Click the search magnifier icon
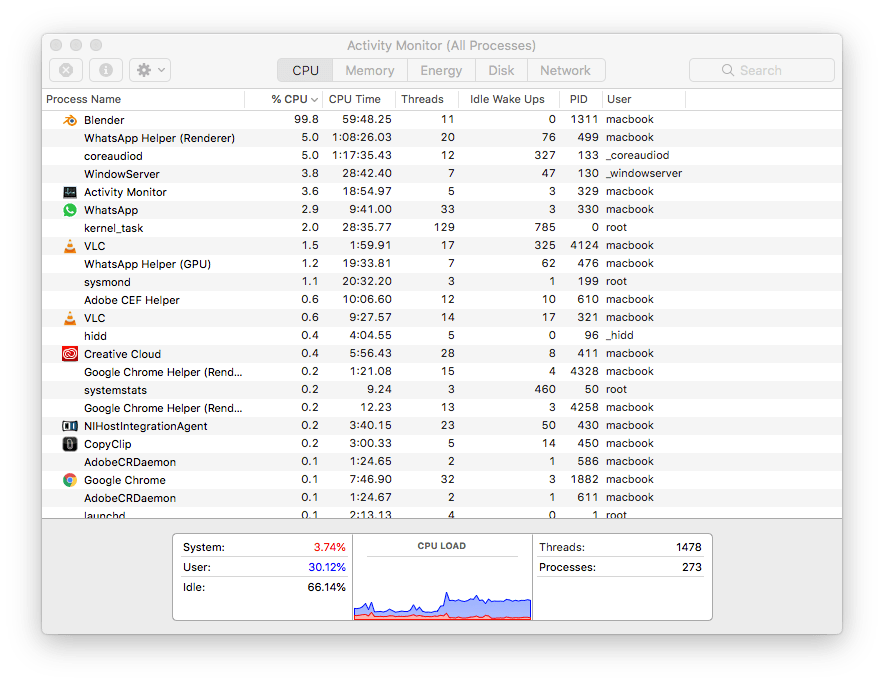Screen dimensions: 884x684 [x=728, y=70]
